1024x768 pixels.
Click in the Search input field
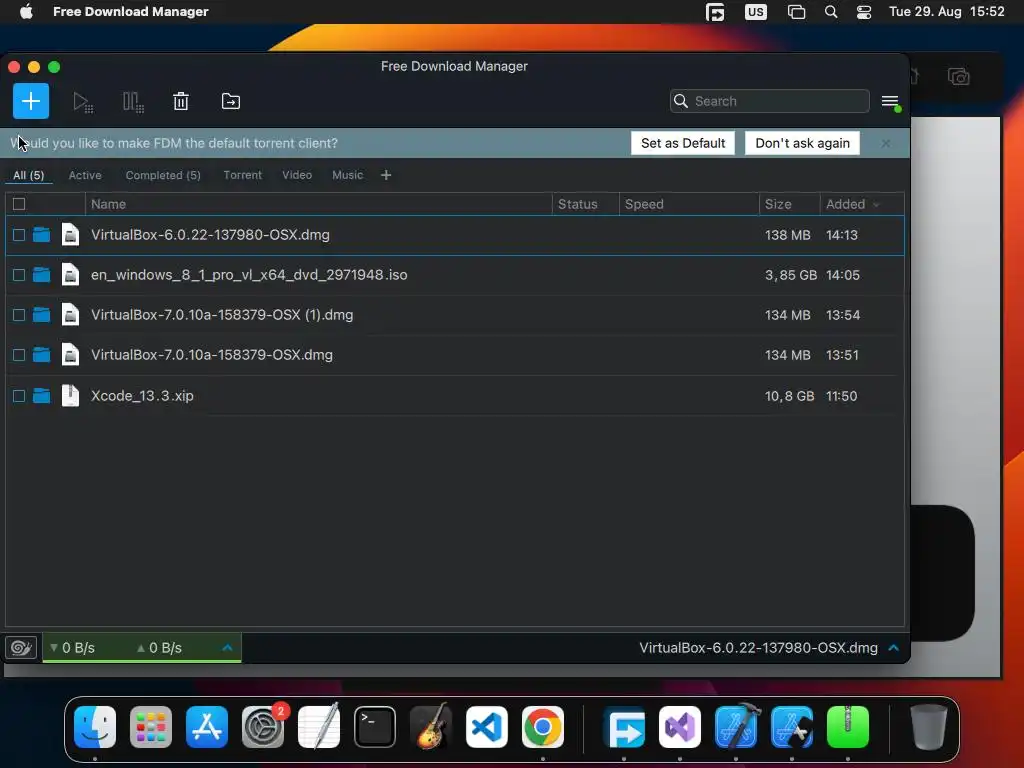tap(769, 101)
